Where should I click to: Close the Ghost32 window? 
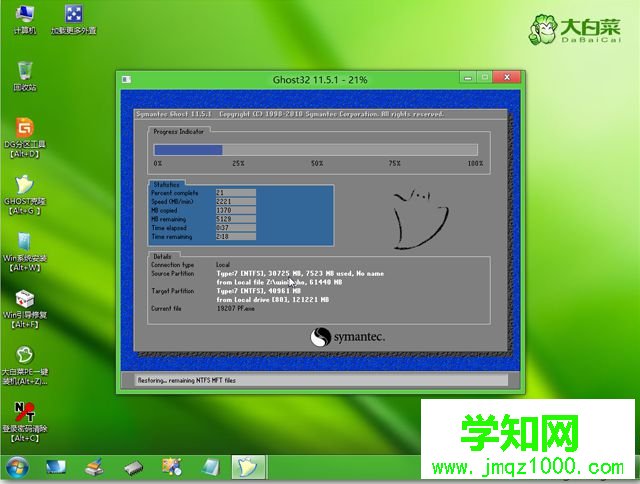point(507,77)
